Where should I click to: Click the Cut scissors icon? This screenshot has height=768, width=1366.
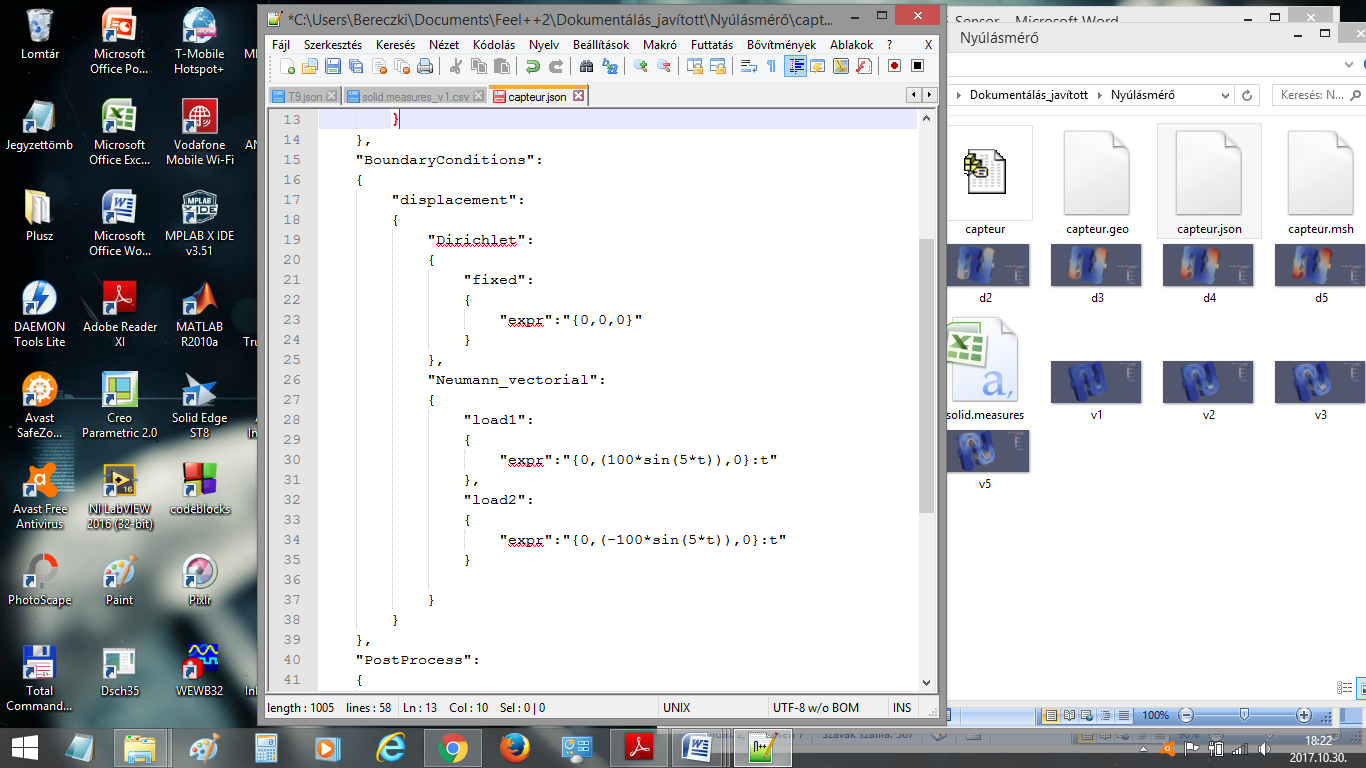[456, 67]
